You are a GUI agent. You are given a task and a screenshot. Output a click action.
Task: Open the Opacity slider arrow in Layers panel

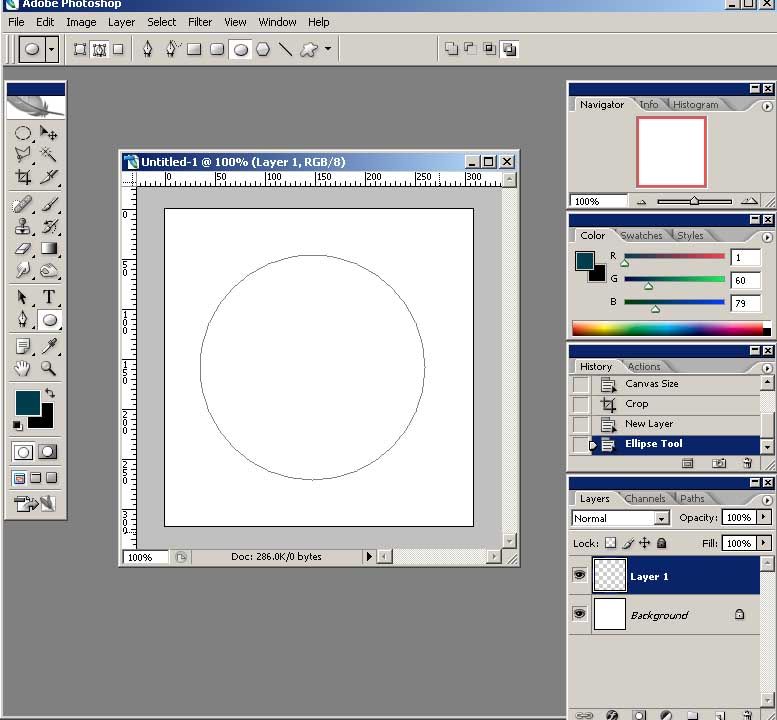click(765, 517)
